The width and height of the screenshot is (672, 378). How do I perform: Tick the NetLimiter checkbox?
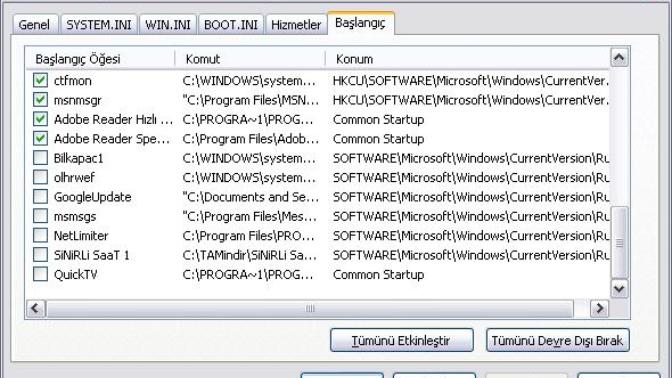[x=40, y=235]
